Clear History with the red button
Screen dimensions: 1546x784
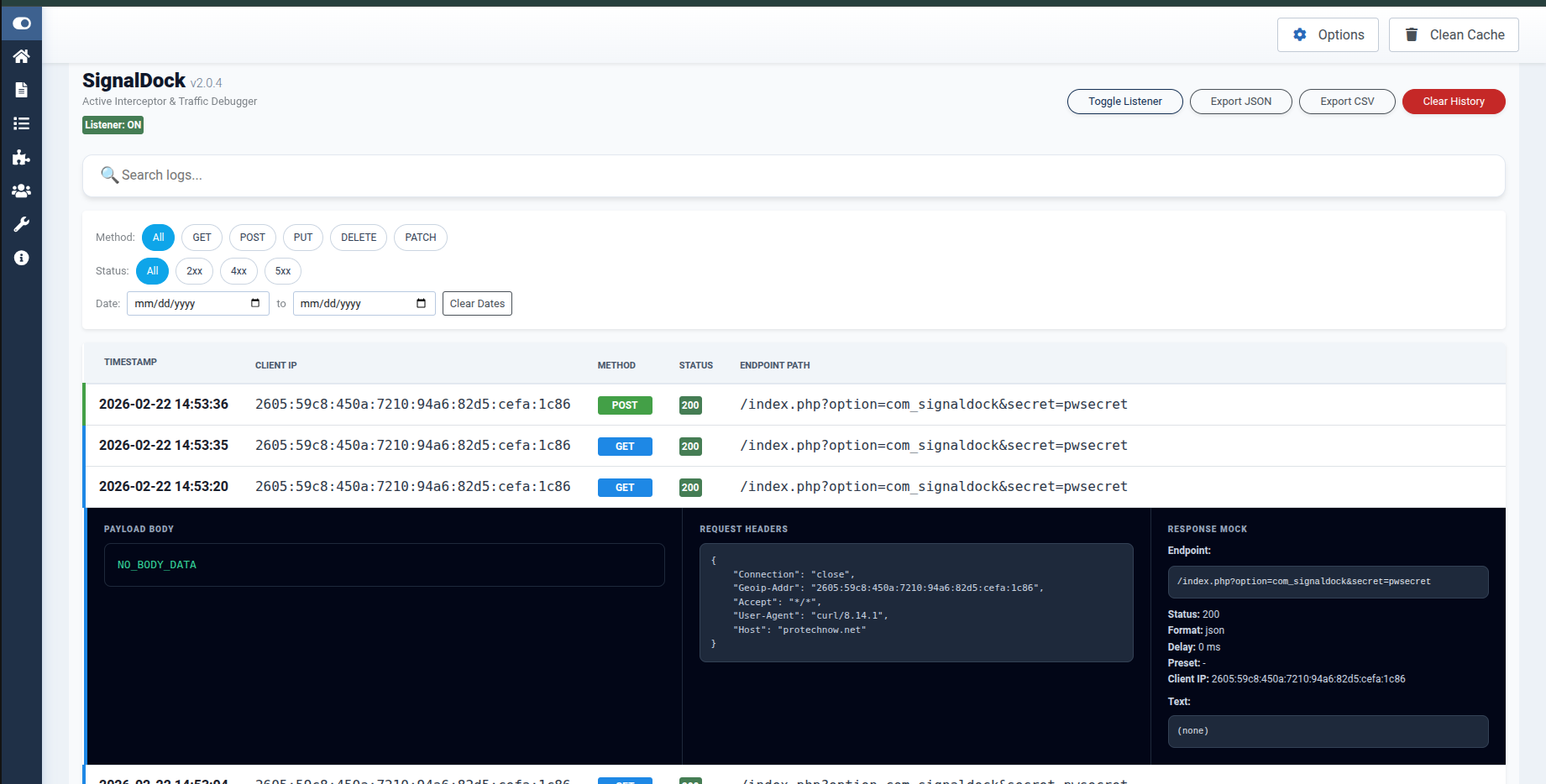point(1454,101)
